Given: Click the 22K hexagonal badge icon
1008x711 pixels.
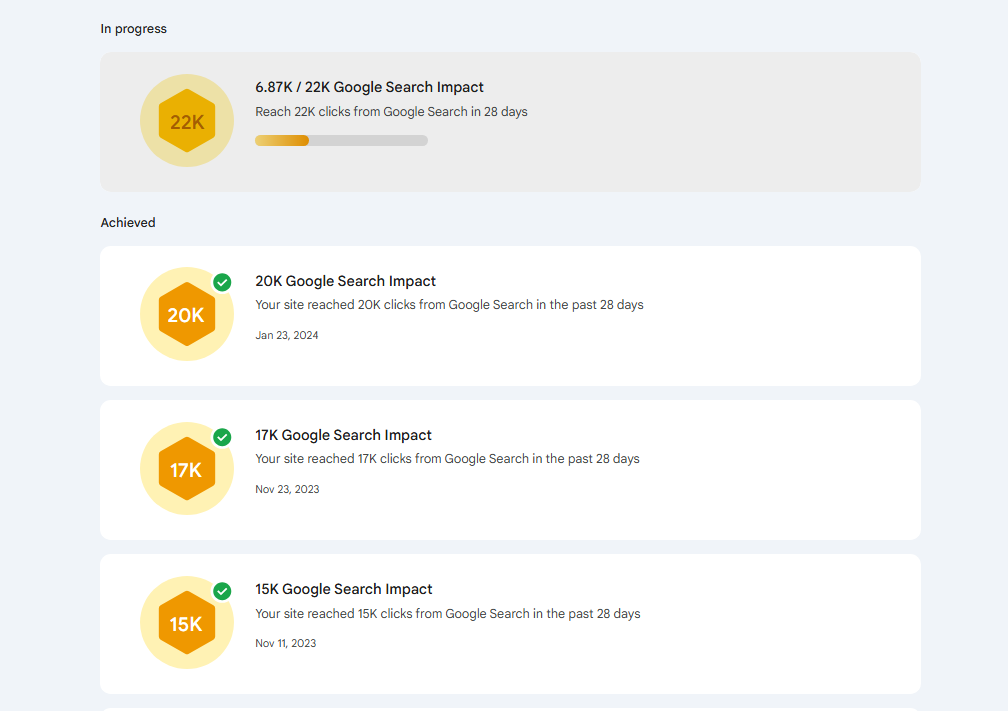Looking at the screenshot, I should point(186,120).
